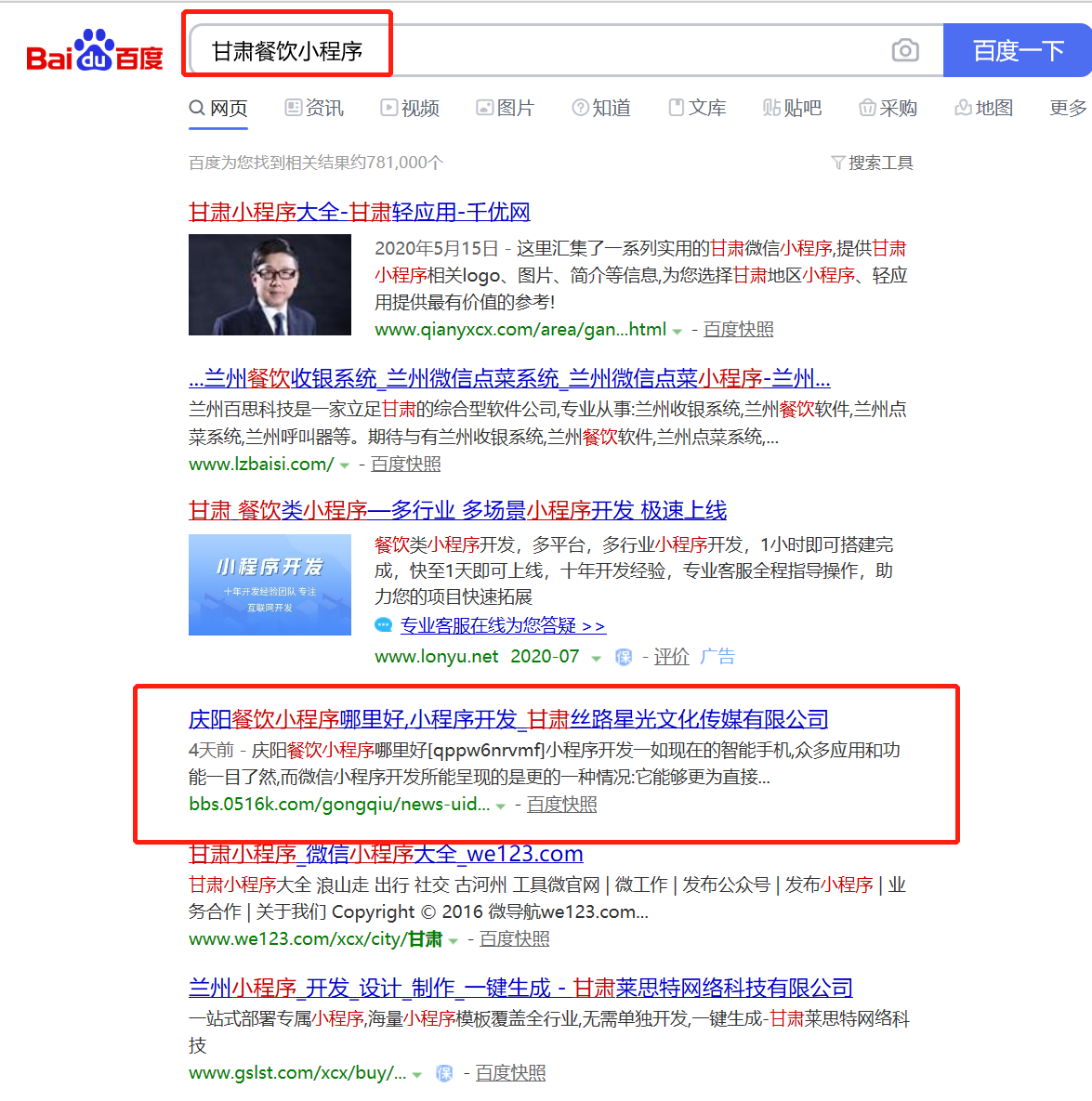Image resolution: width=1092 pixels, height=1101 pixels.
Task: Switch to the 视频 tab
Action: [410, 108]
